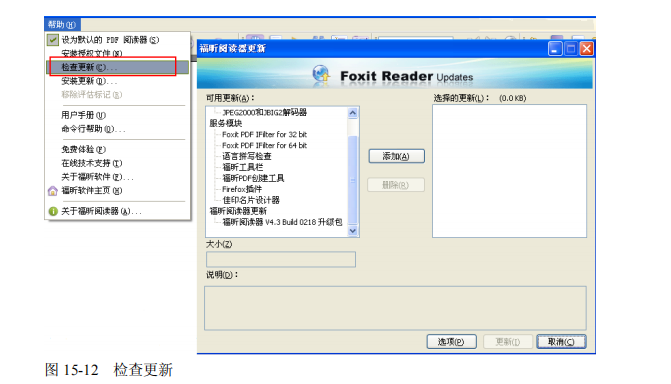671x384 pixels.
Task: Select 关于福昕软件(E)... menu item
Action: click(97, 177)
